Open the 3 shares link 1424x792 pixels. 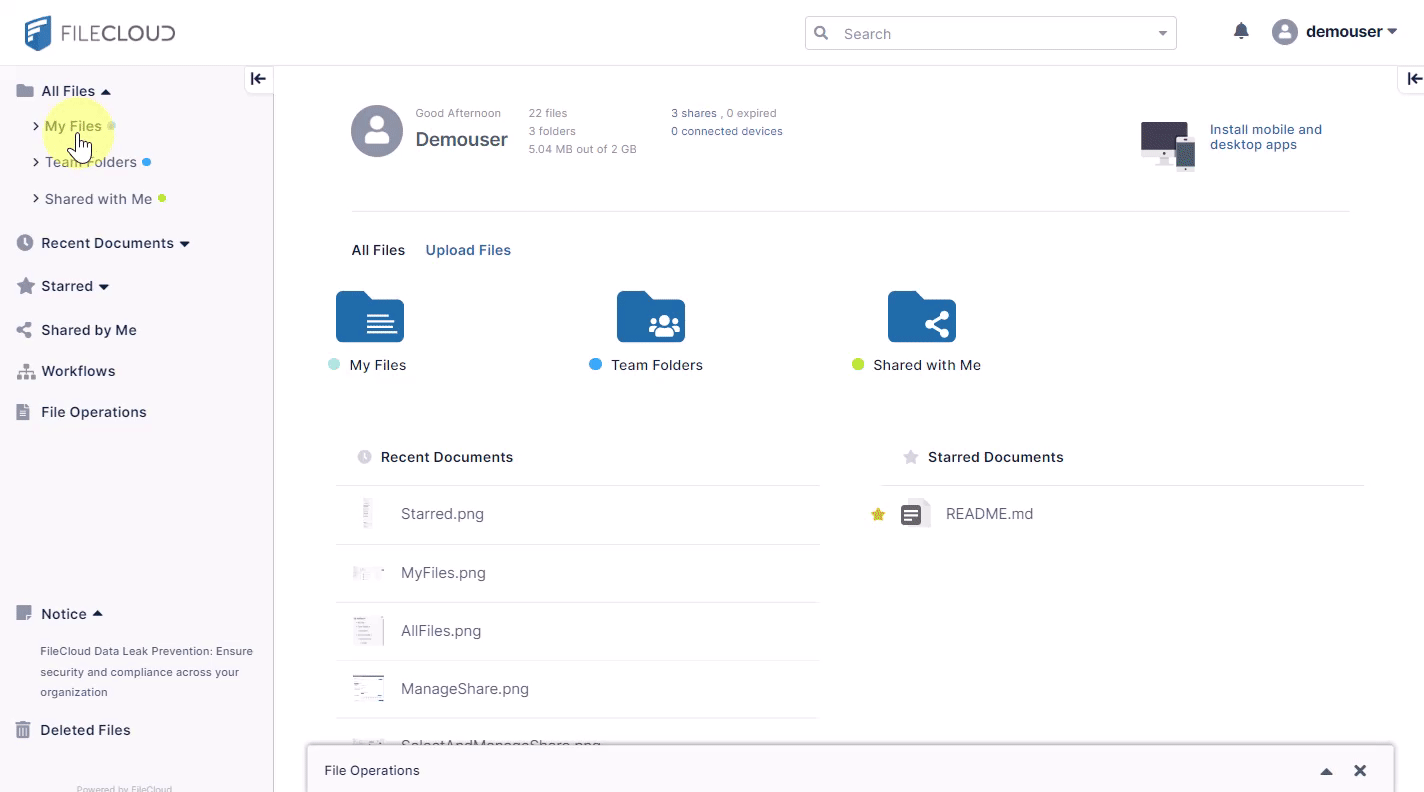coord(693,113)
